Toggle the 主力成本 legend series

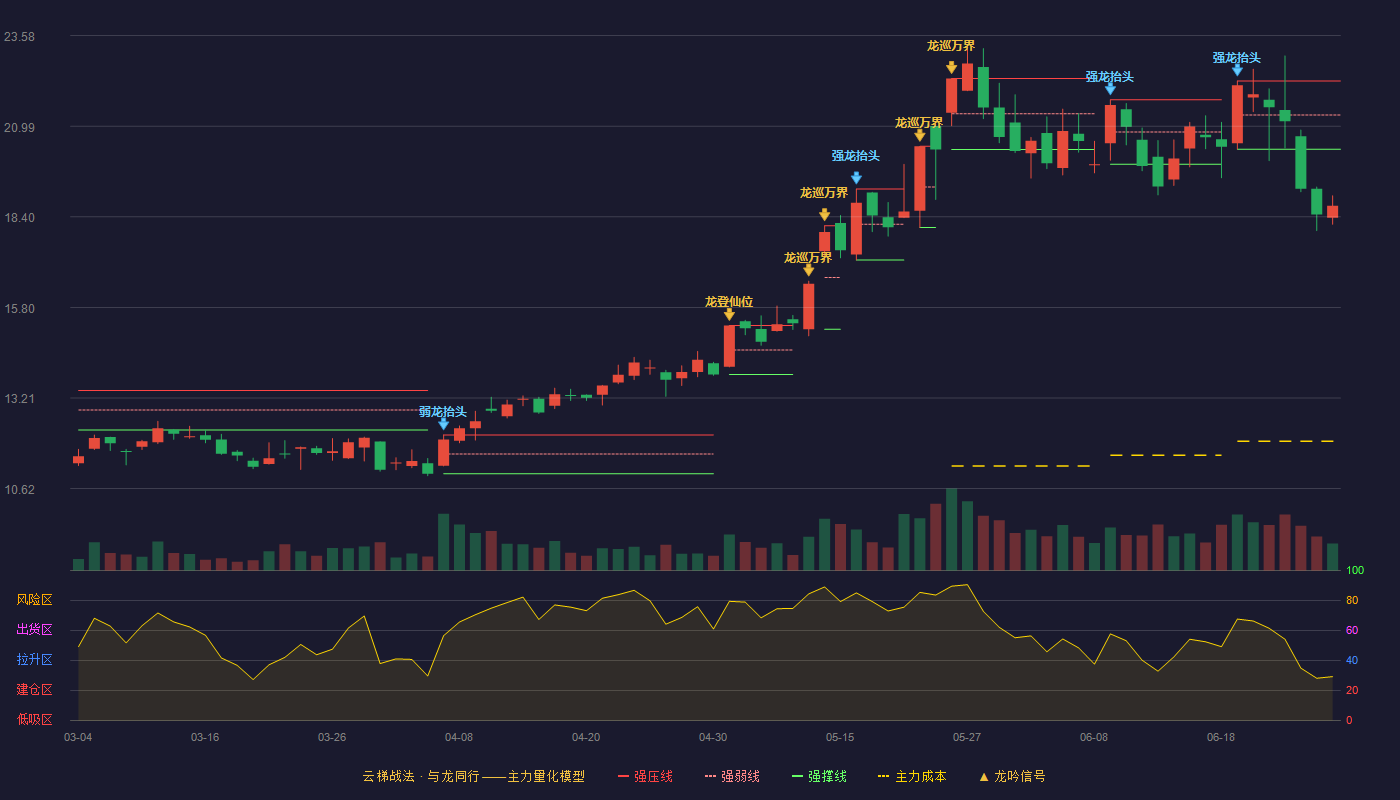(912, 776)
